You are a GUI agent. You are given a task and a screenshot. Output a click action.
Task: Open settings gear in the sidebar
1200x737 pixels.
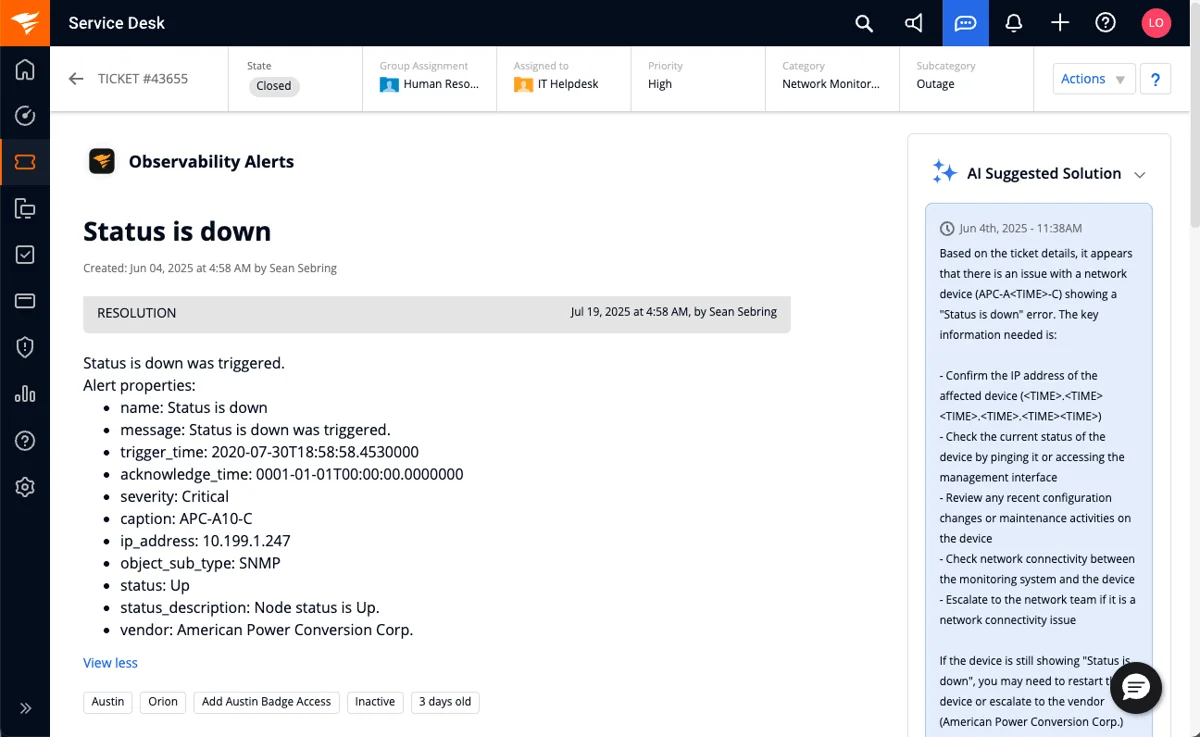tap(25, 487)
